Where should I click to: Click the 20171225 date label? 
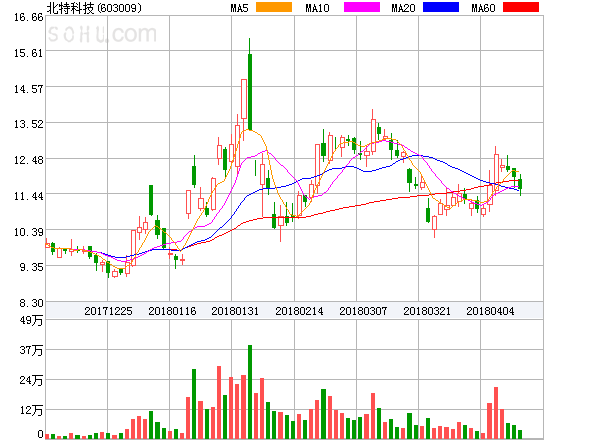(x=108, y=311)
